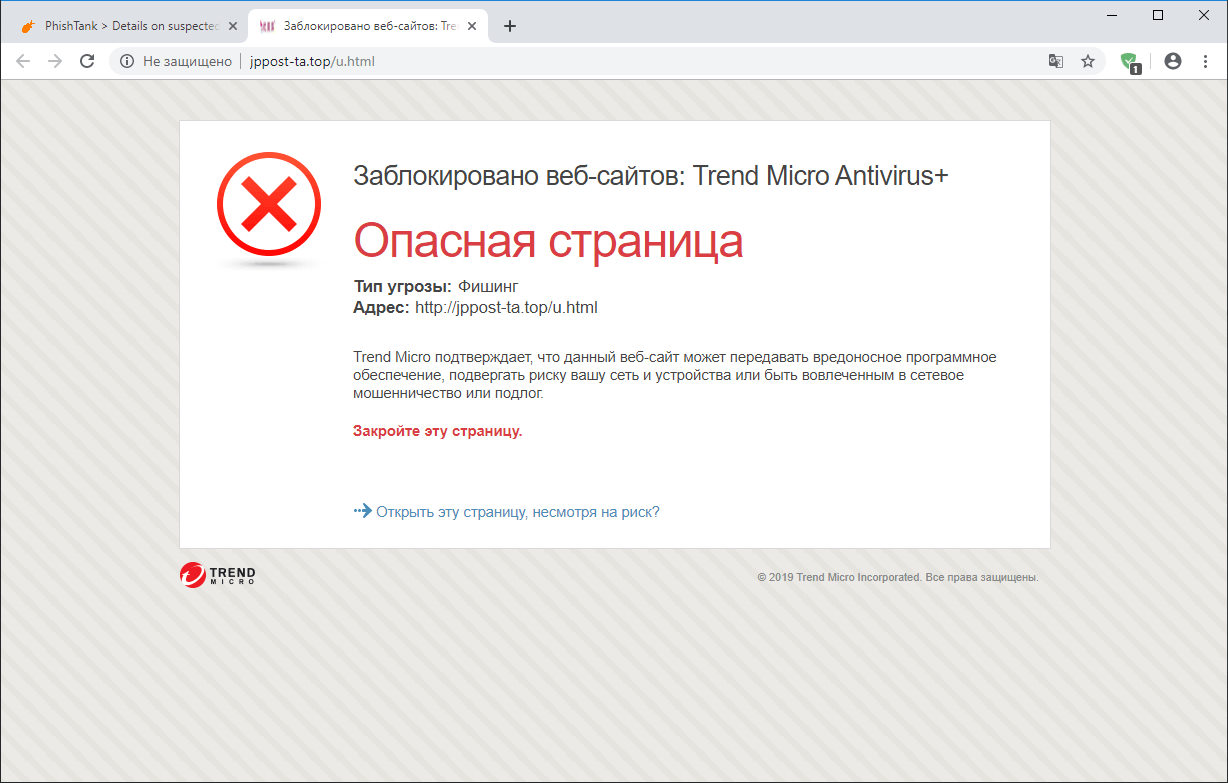Open the Chrome three-dot menu
The width and height of the screenshot is (1228, 783).
1204,61
